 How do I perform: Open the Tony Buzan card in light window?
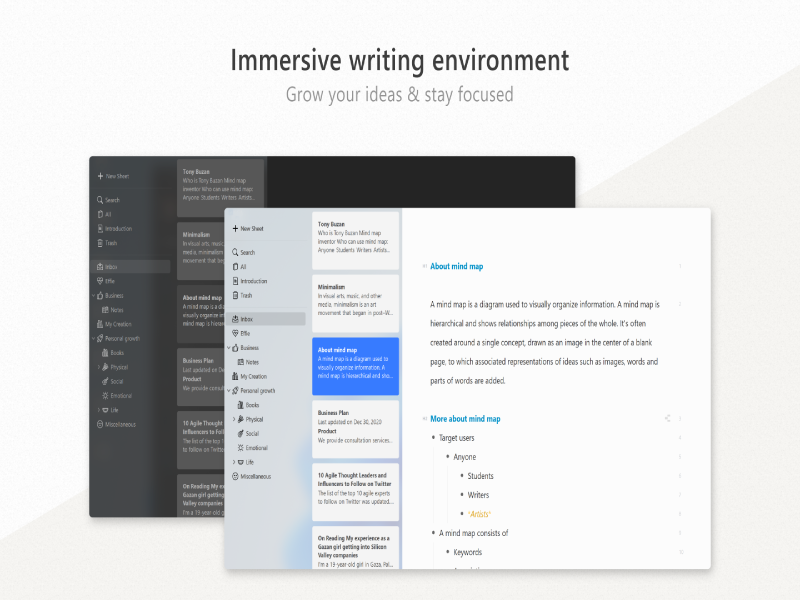tap(355, 240)
